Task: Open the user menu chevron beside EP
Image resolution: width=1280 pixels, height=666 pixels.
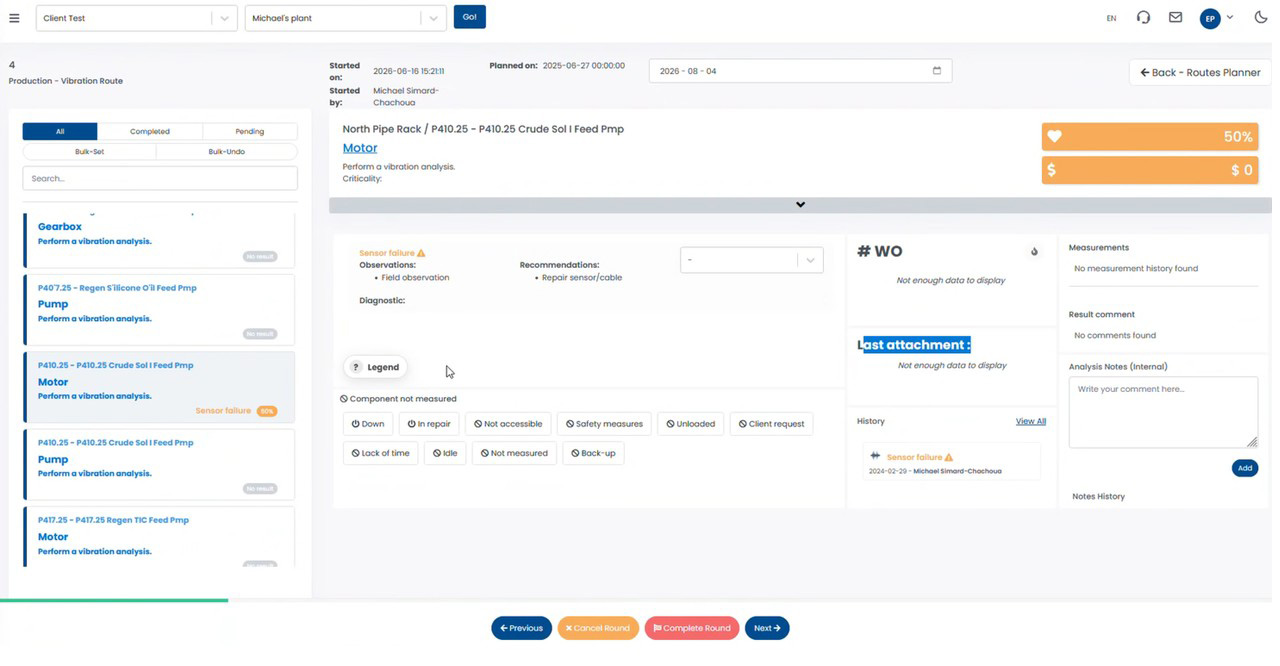Action: (x=1230, y=17)
